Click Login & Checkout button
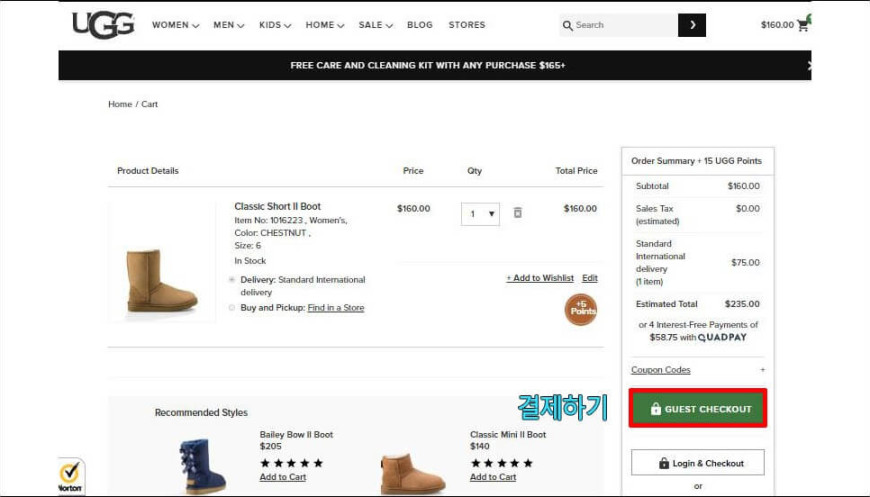Image resolution: width=870 pixels, height=497 pixels. click(697, 463)
